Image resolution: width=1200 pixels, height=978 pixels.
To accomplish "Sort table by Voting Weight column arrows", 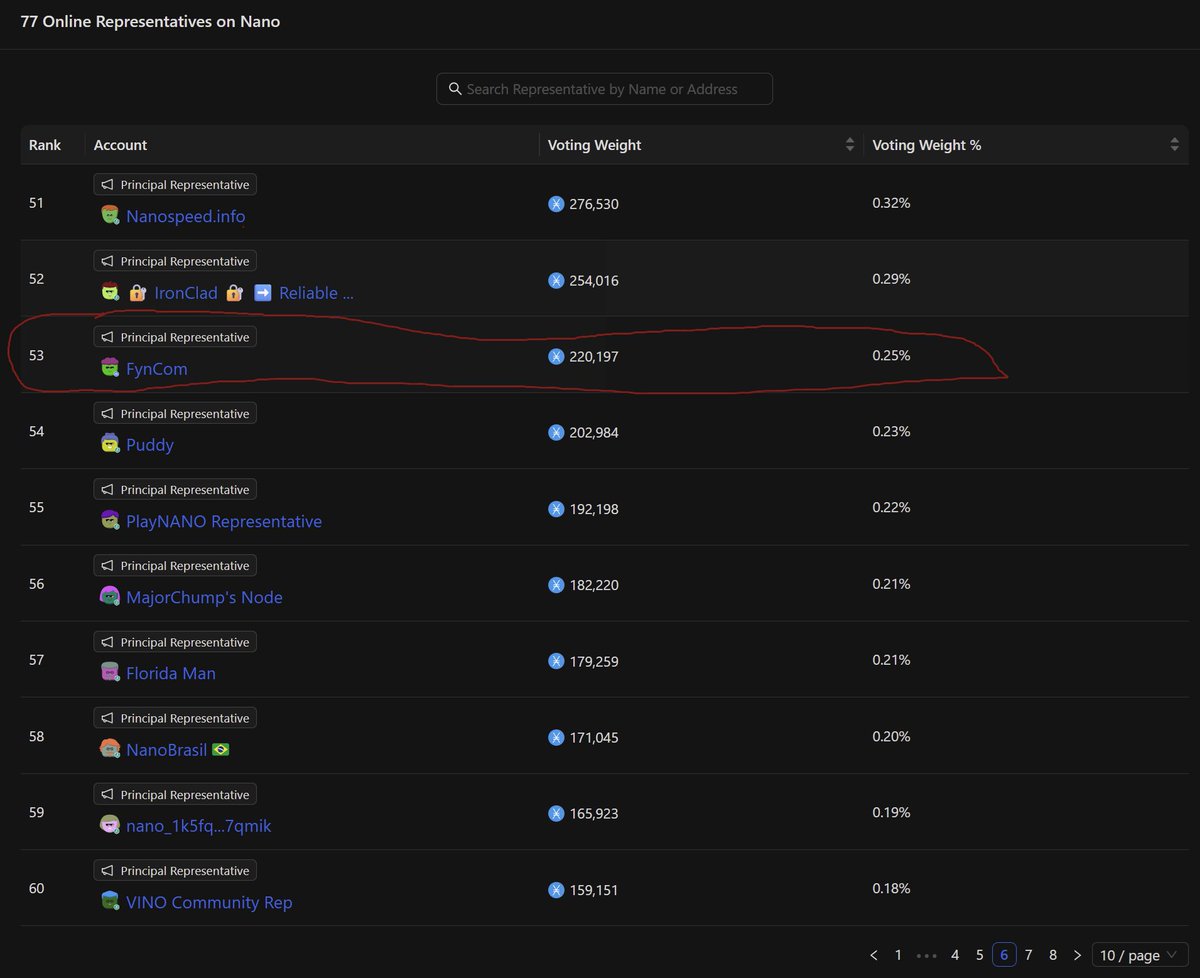I will [850, 145].
